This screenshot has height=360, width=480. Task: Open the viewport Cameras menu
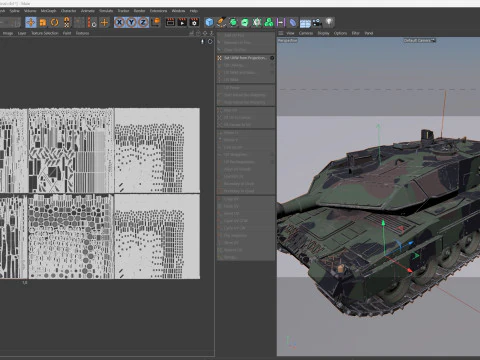pyautogui.click(x=306, y=33)
